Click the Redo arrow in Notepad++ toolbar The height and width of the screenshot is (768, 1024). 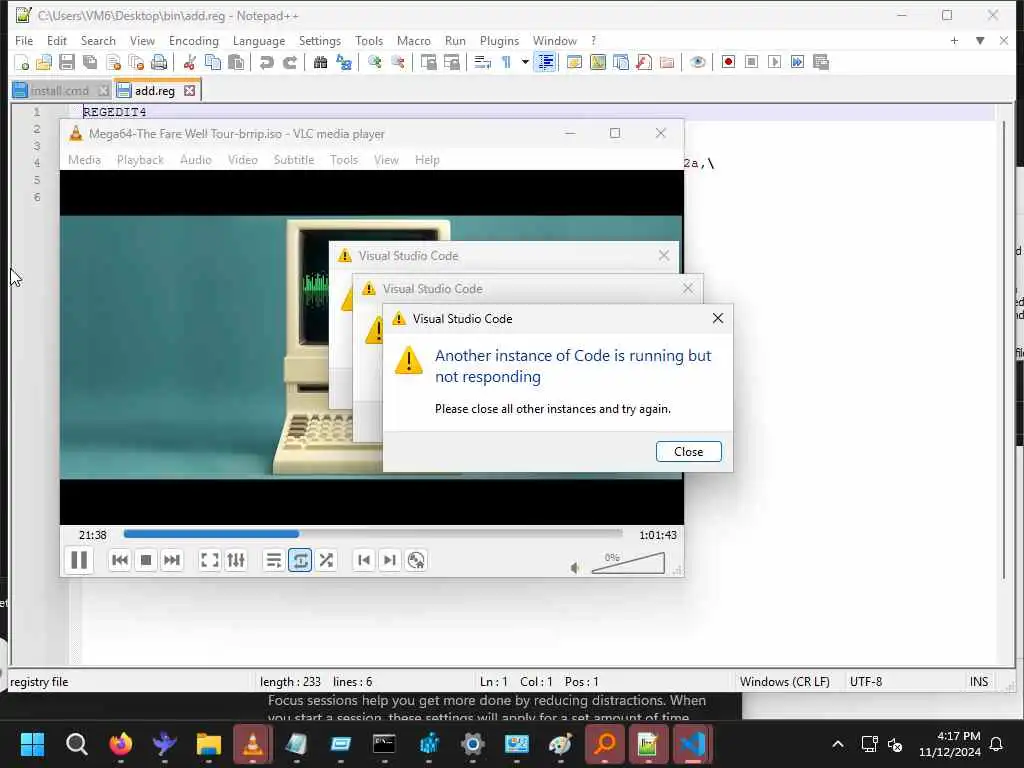tap(289, 62)
